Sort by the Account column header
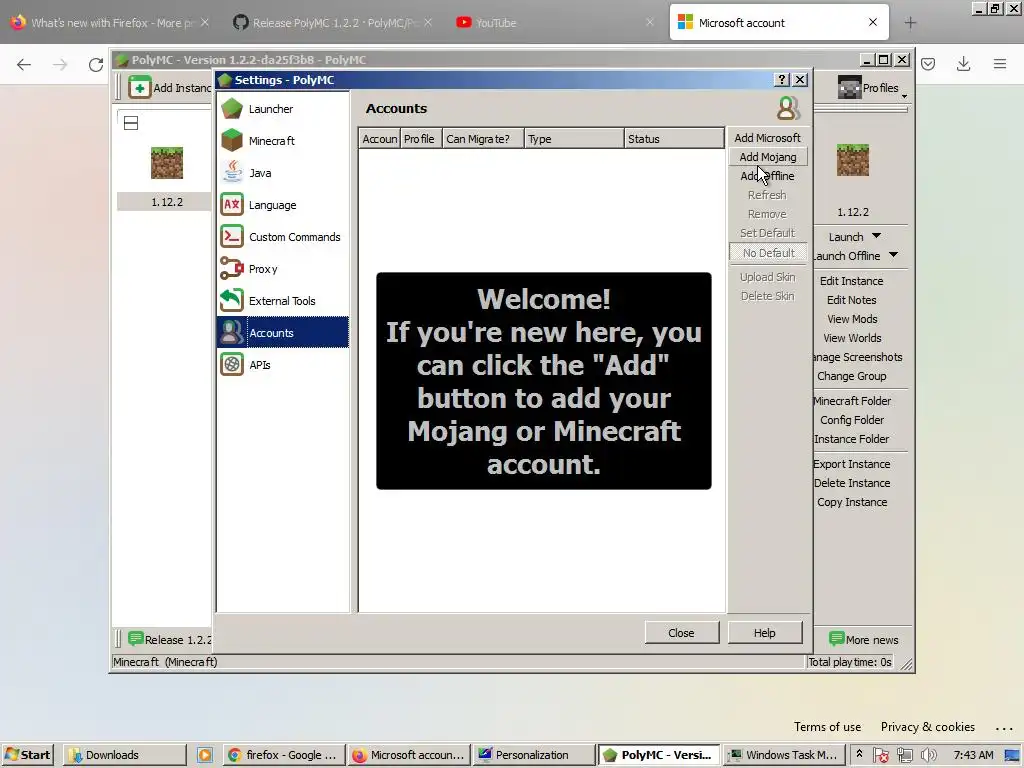The width and height of the screenshot is (1024, 768). pyautogui.click(x=379, y=138)
